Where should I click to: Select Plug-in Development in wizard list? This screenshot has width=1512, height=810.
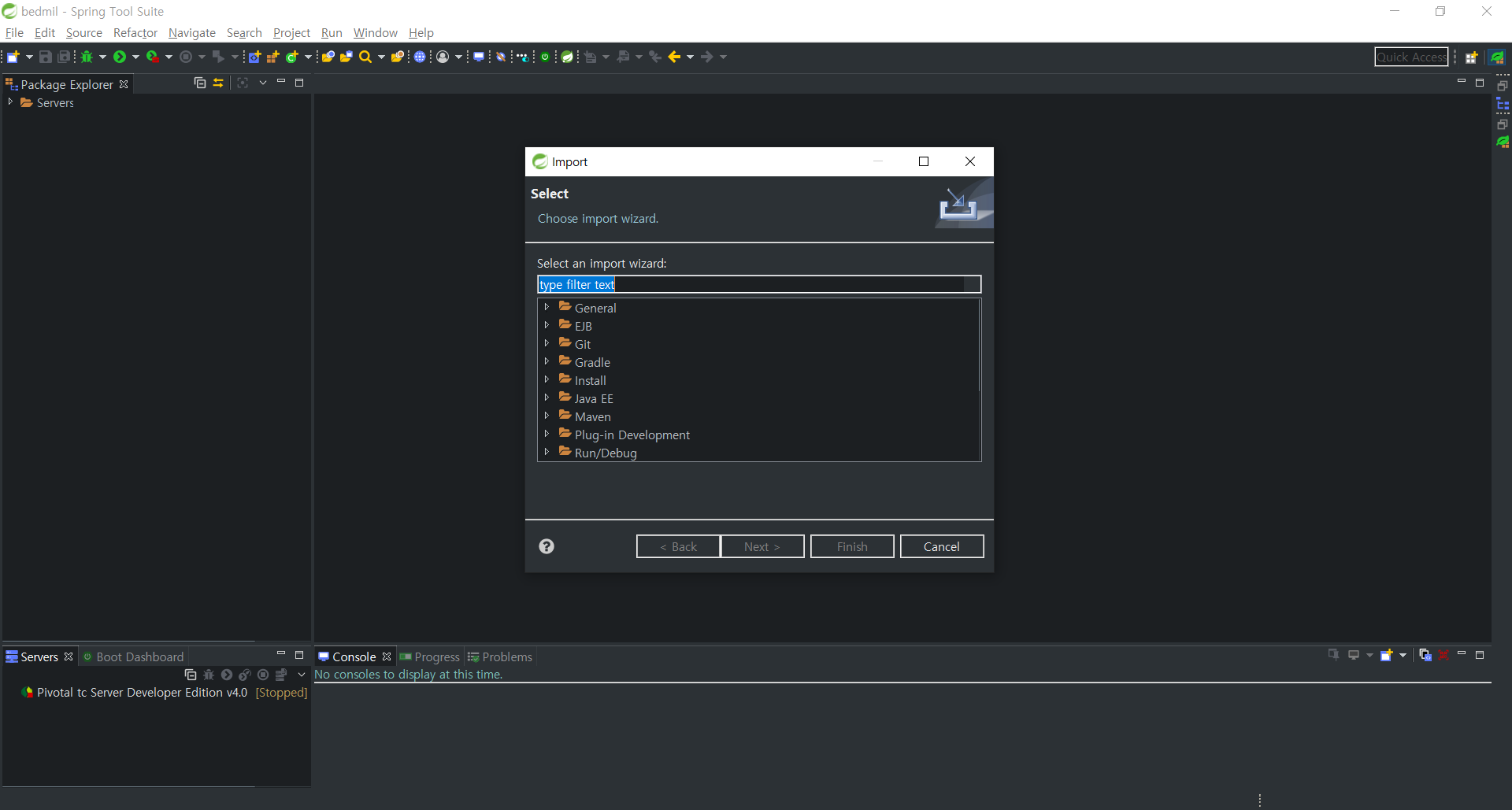(x=632, y=435)
